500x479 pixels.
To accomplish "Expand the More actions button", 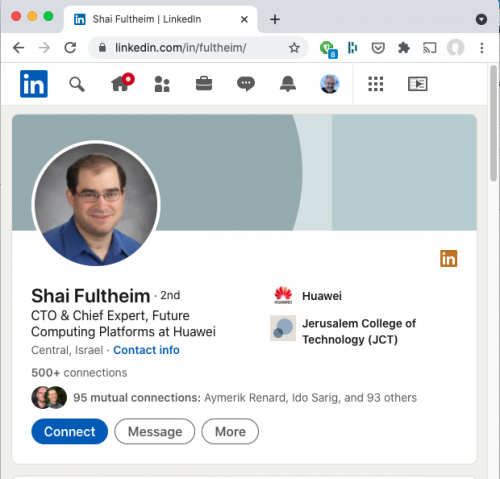I will (230, 431).
